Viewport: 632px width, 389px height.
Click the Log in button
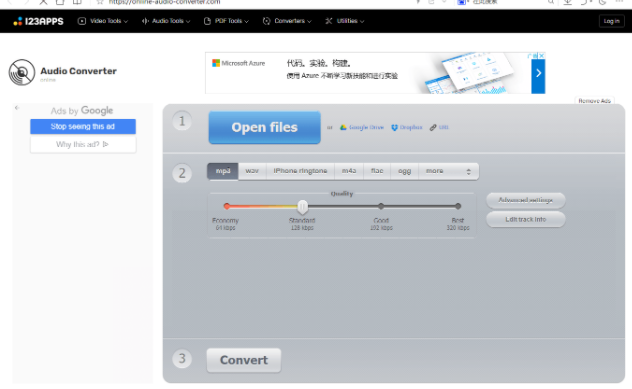pos(611,21)
